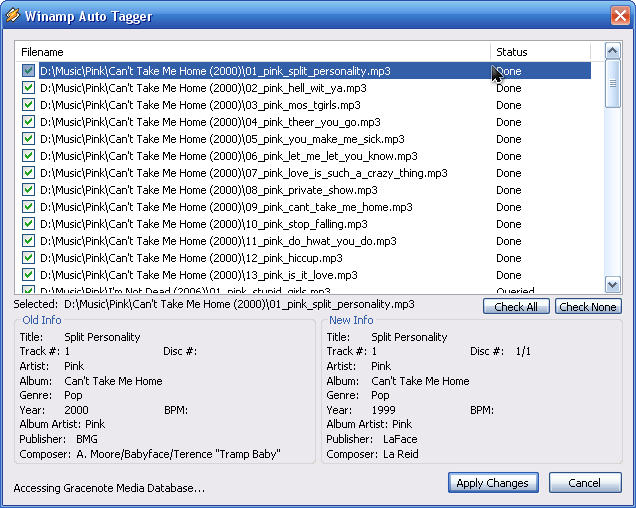Click the file list scrollbar thumb
Image resolution: width=636 pixels, height=508 pixels.
click(x=612, y=84)
